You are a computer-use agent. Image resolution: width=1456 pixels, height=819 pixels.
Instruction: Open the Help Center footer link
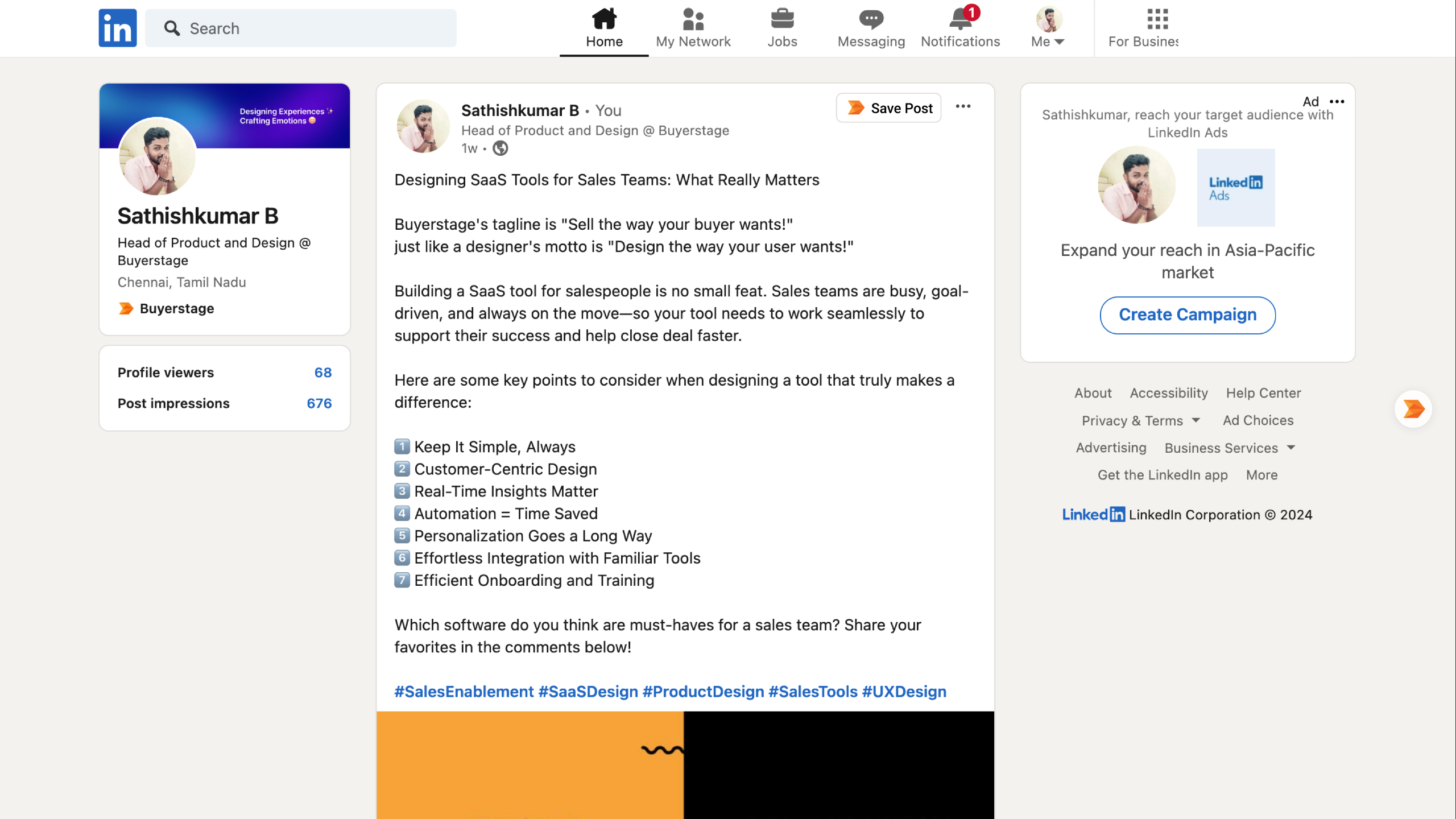click(1263, 393)
